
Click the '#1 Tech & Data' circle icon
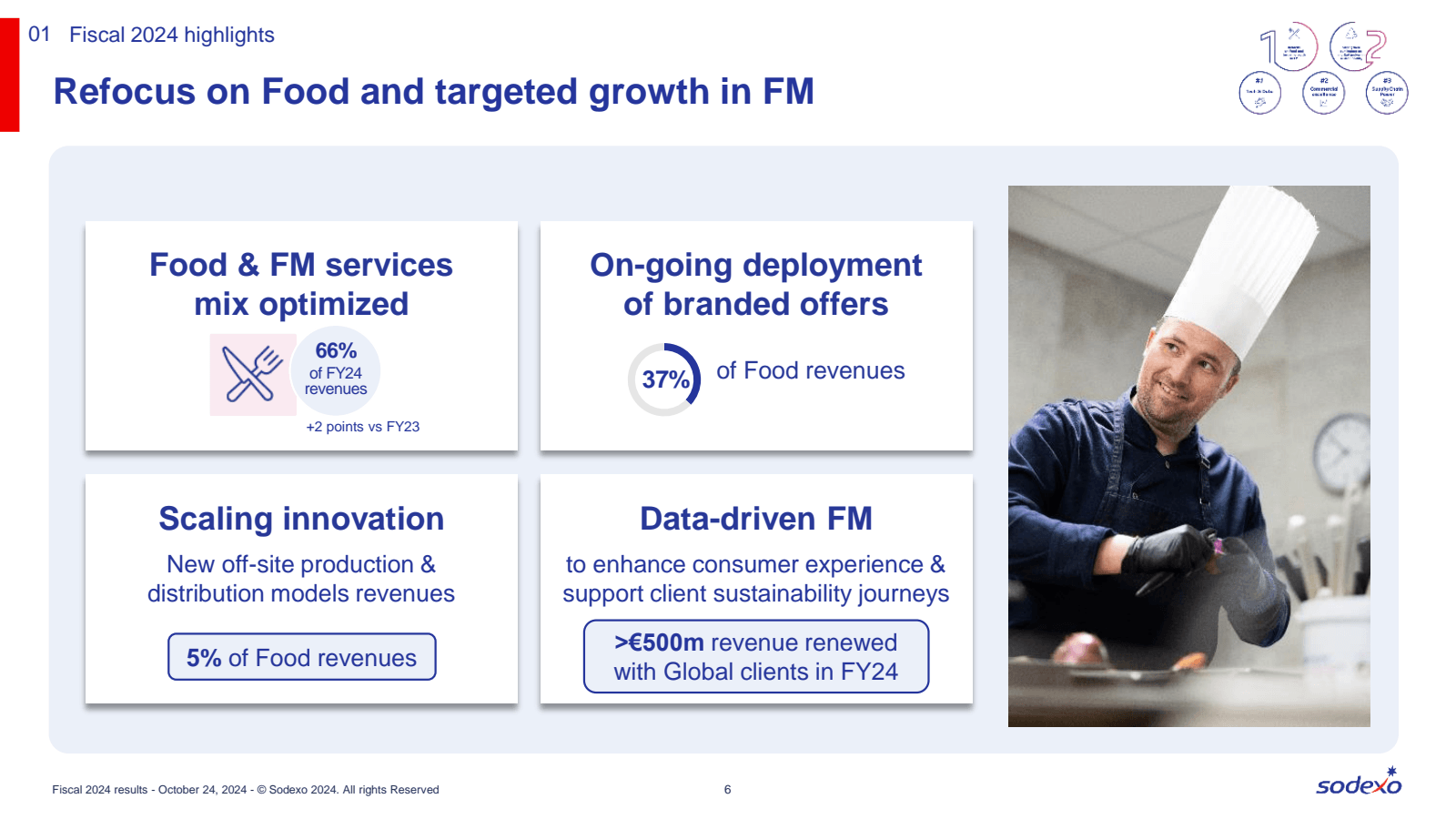tap(1259, 93)
